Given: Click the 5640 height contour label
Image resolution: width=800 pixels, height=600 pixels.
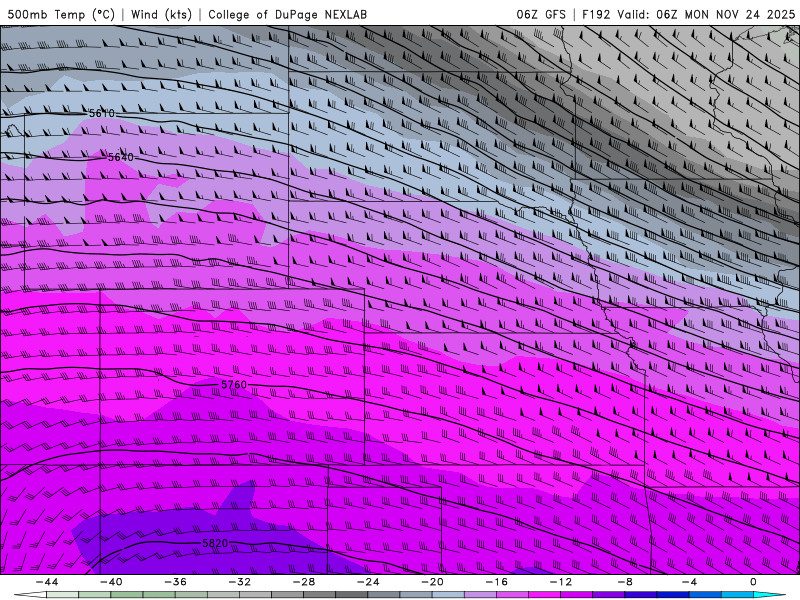Looking at the screenshot, I should [121, 157].
